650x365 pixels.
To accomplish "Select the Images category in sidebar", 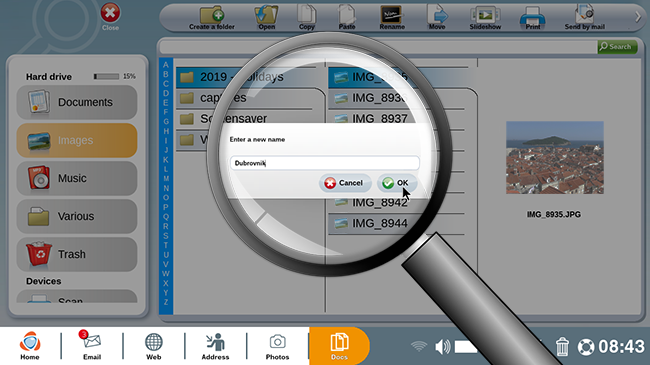I will pos(77,140).
